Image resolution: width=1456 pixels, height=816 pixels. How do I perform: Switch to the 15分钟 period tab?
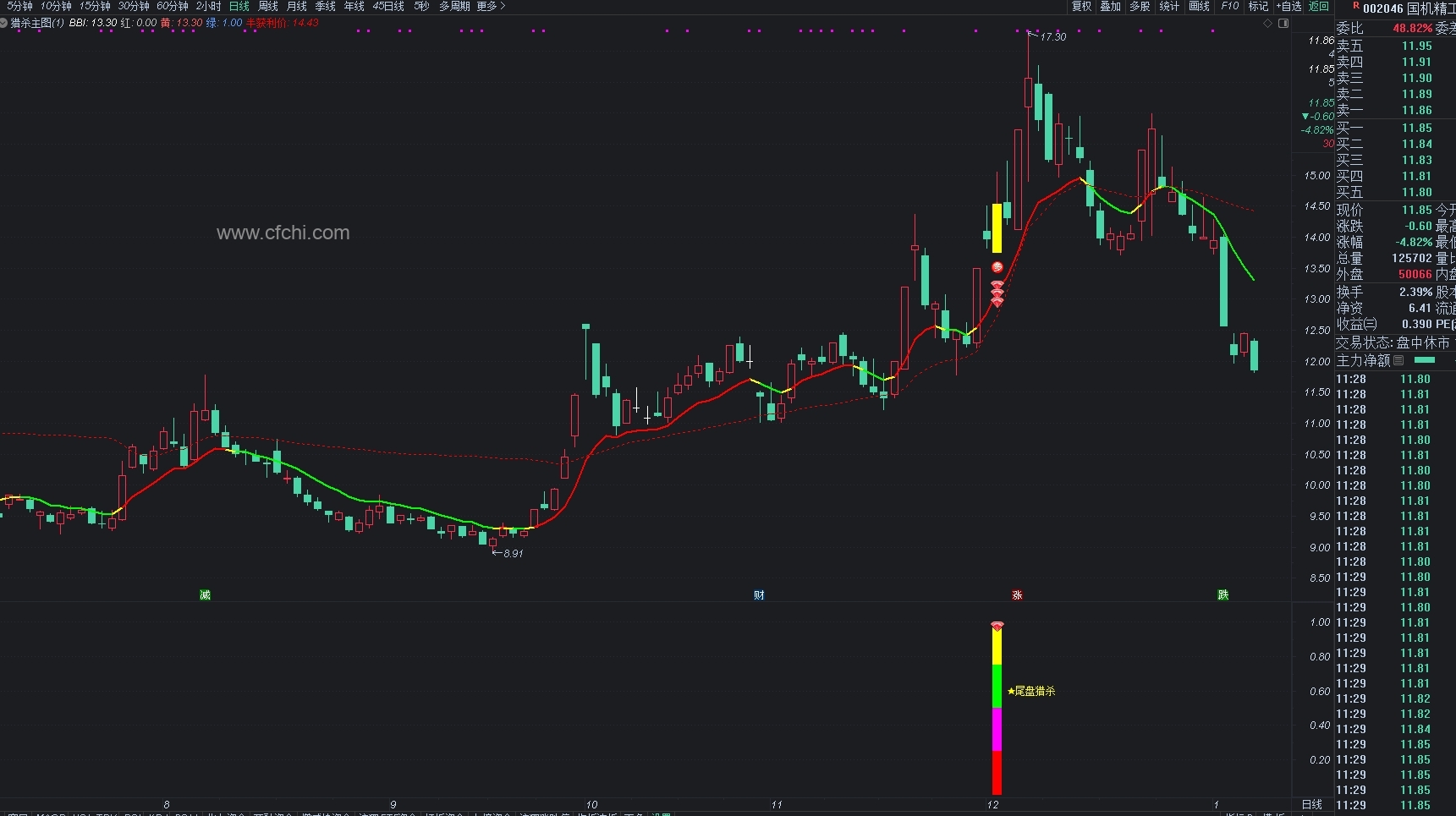coord(95,6)
